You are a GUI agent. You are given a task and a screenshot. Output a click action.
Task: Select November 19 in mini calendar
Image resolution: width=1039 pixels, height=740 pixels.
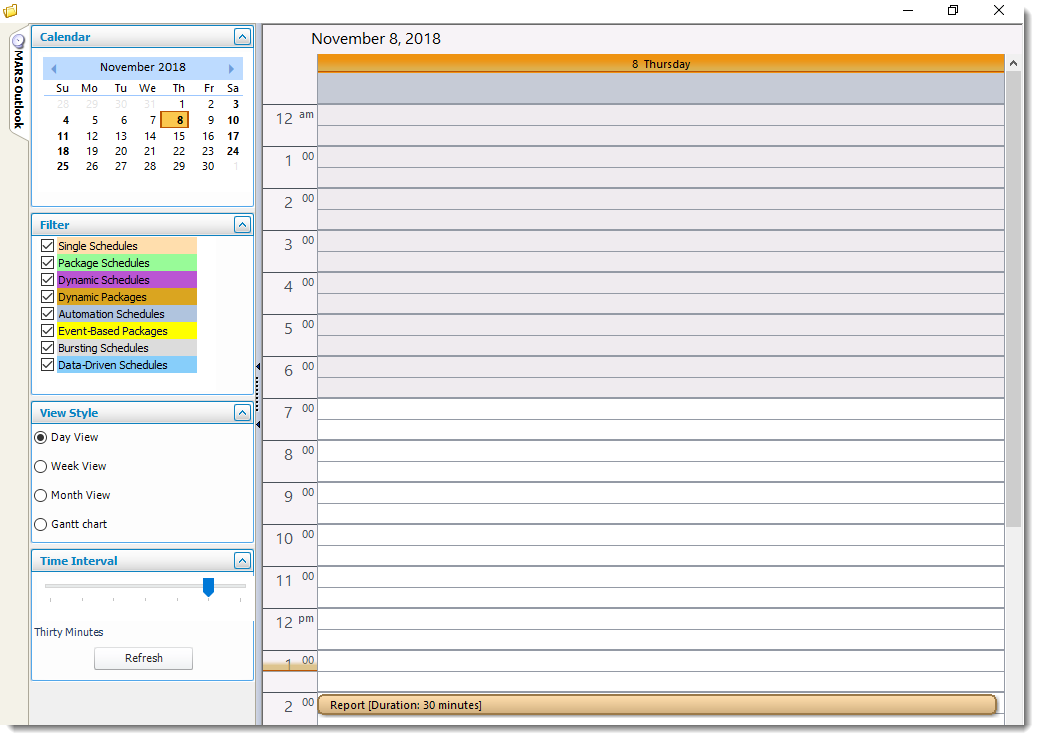[x=92, y=151]
